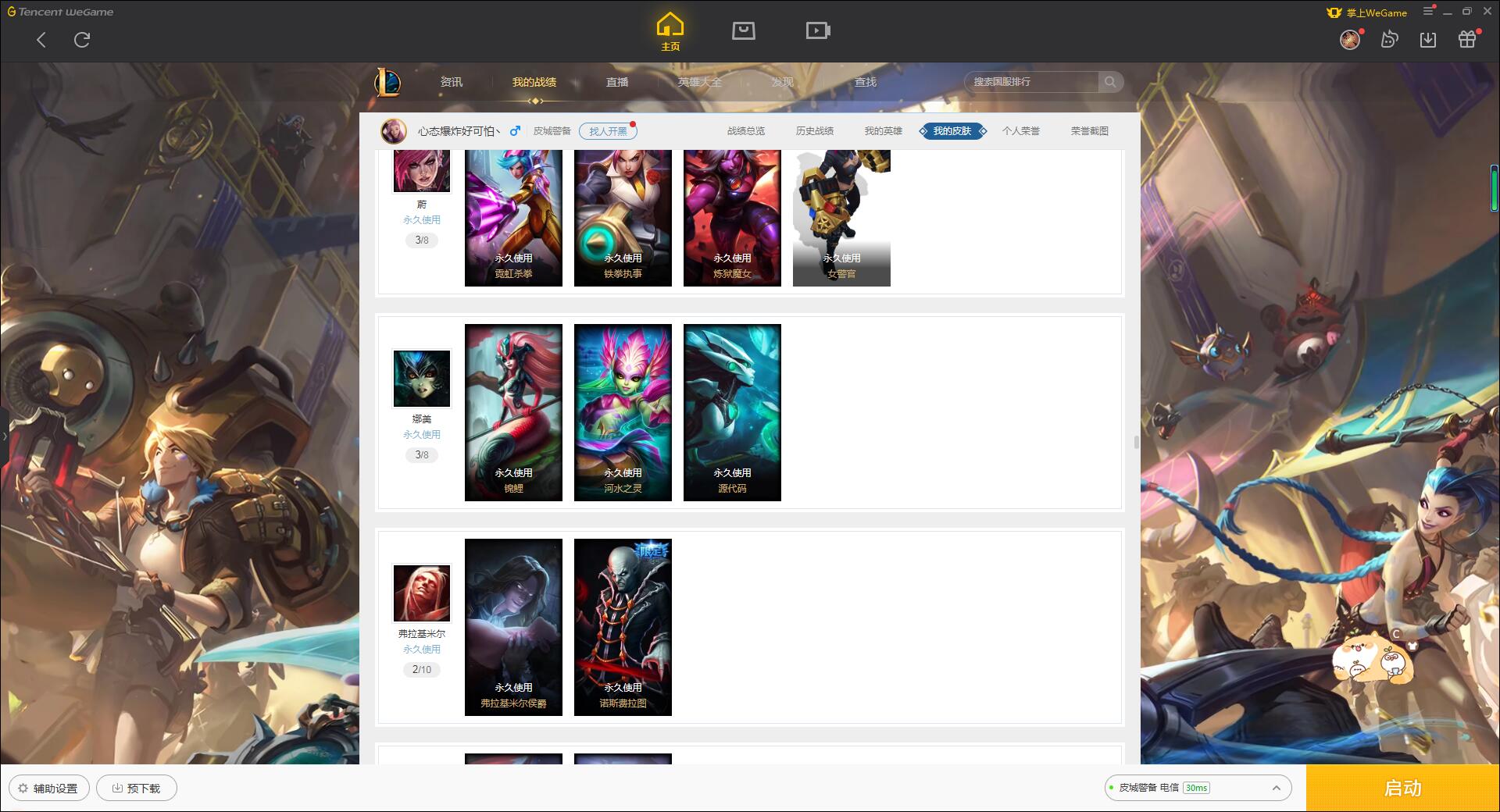1500x812 pixels.
Task: Open the 英雄大全 tab
Action: [x=700, y=82]
